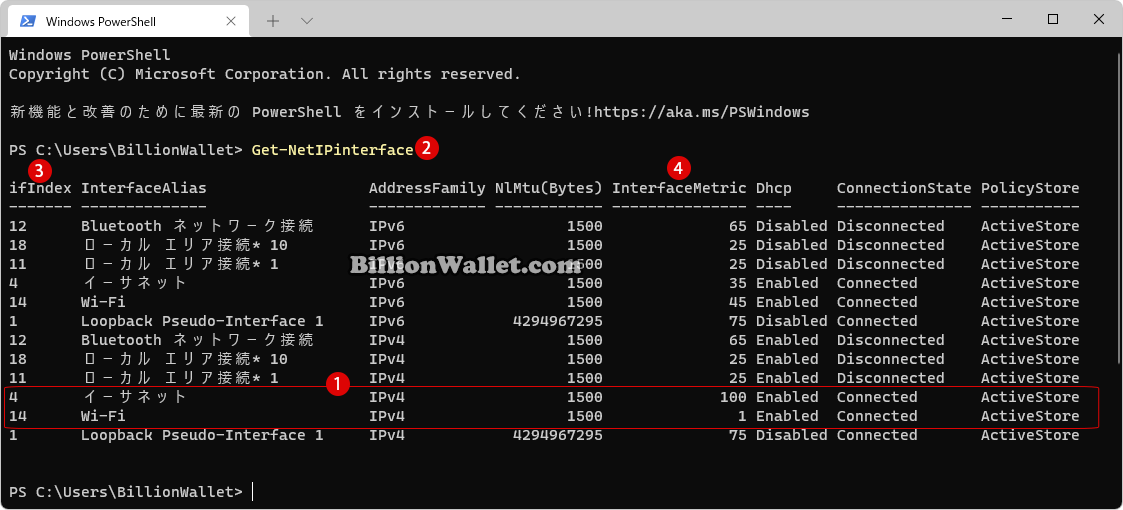Screen dimensions: 1123x510
Task: Click the Get-NetIPinterface command text
Action: pos(332,150)
